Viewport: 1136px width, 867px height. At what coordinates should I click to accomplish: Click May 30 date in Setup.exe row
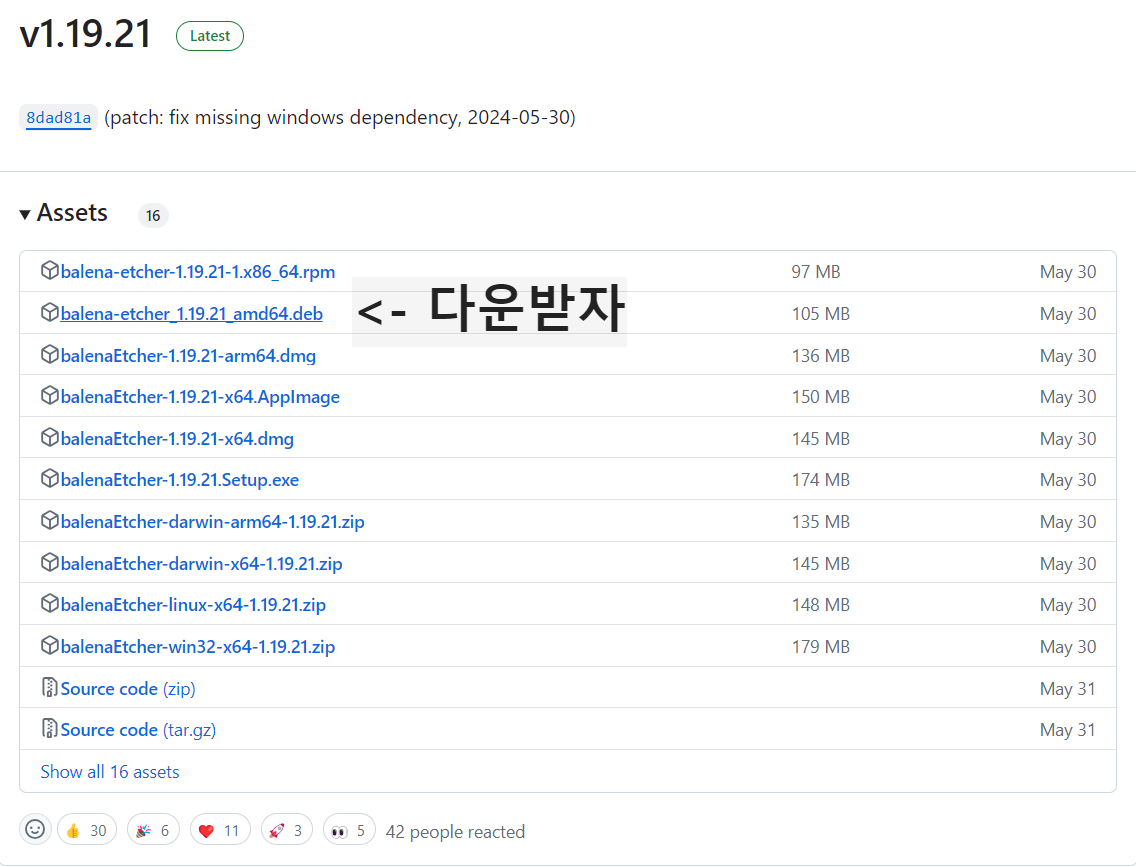pos(1068,480)
